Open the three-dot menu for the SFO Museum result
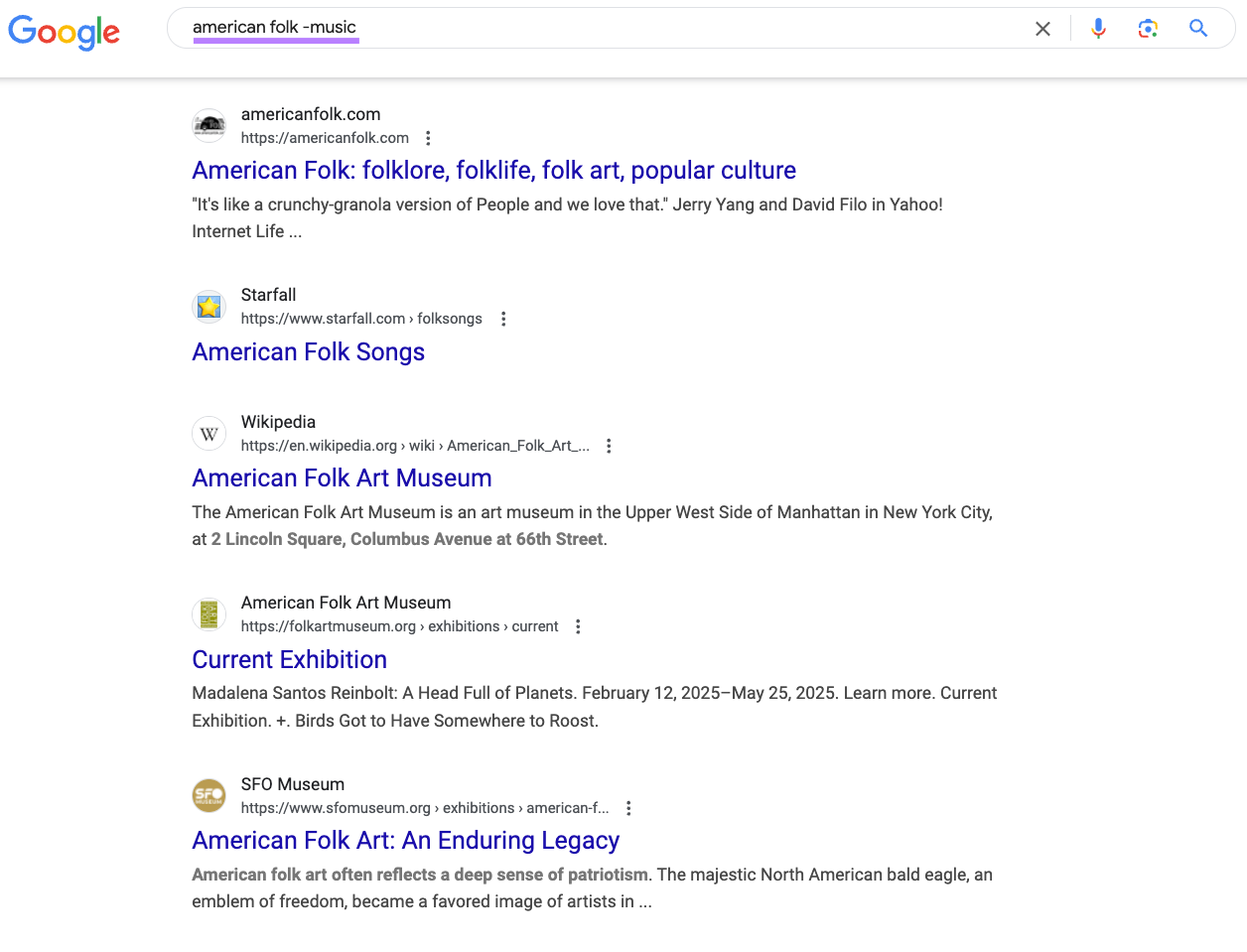 click(x=628, y=808)
